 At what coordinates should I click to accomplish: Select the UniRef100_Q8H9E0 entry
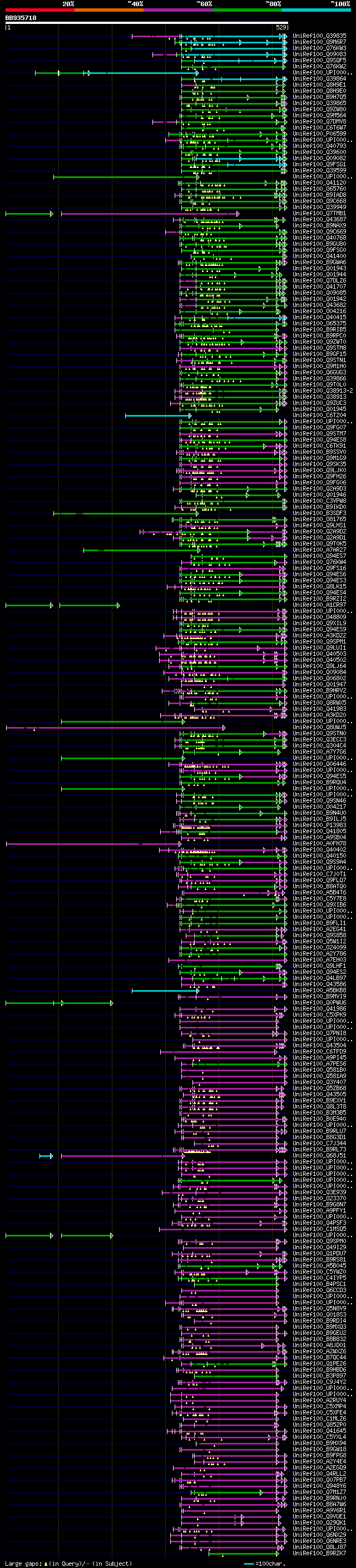click(x=319, y=91)
